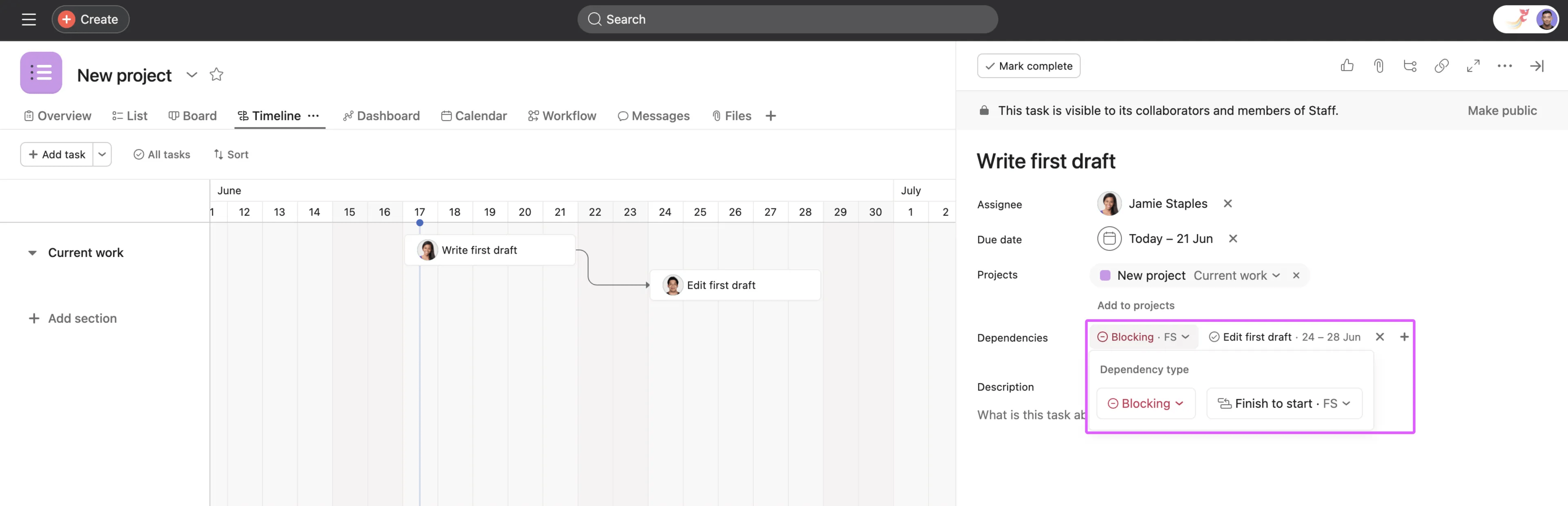Open the Add task dropdown arrow
The width and height of the screenshot is (1568, 506).
tap(102, 155)
